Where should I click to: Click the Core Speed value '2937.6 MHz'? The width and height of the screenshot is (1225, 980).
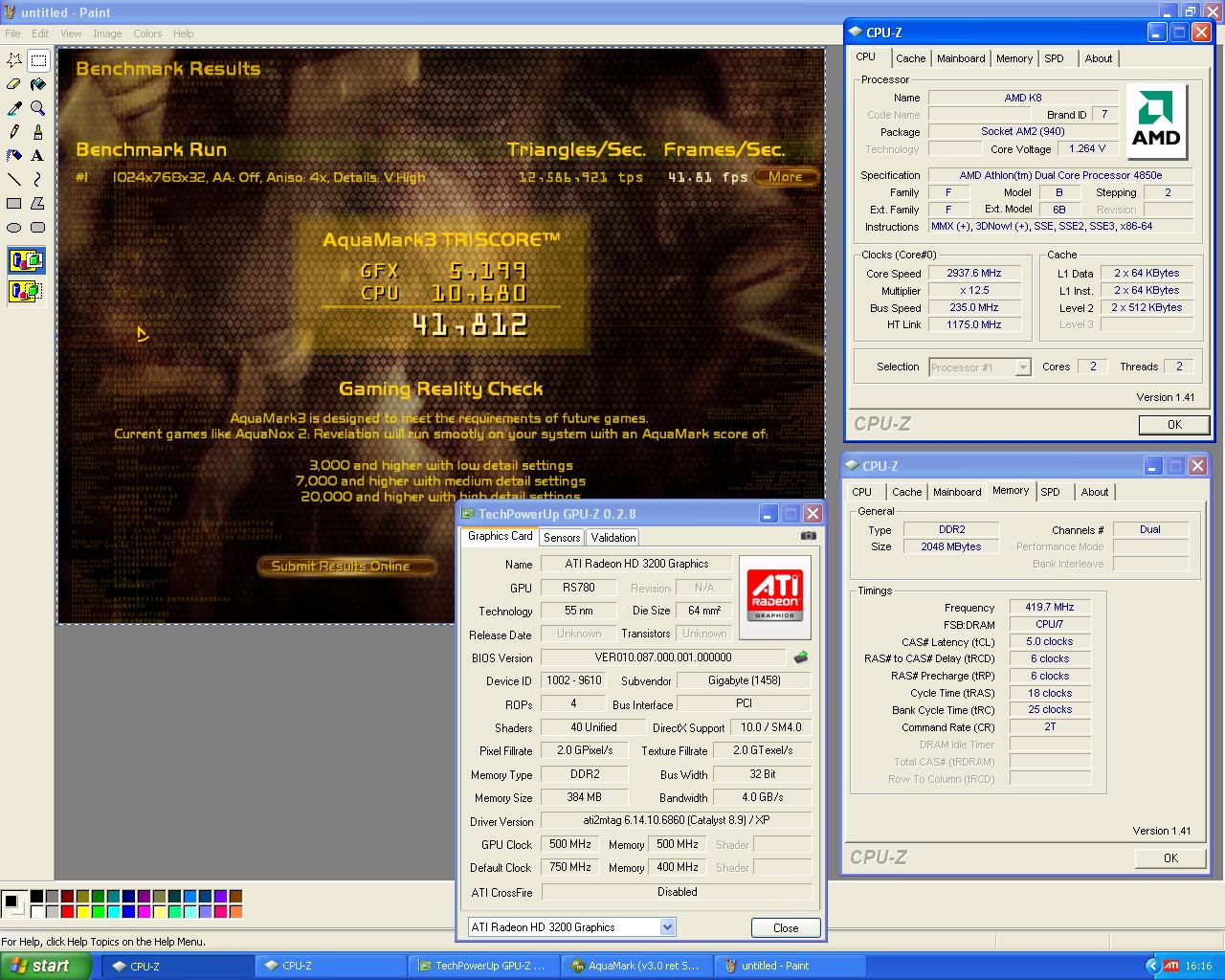click(974, 273)
